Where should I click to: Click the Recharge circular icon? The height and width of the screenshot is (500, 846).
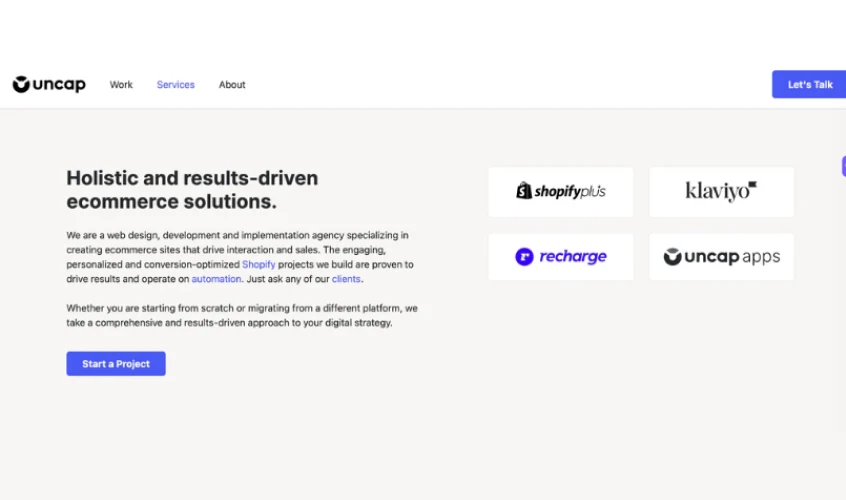point(524,257)
